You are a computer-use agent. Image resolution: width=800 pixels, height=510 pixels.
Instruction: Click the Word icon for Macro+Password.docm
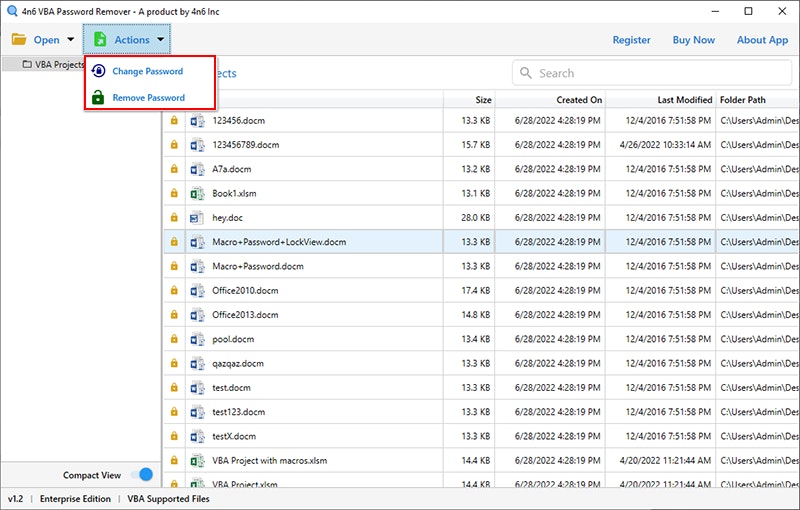[197, 266]
